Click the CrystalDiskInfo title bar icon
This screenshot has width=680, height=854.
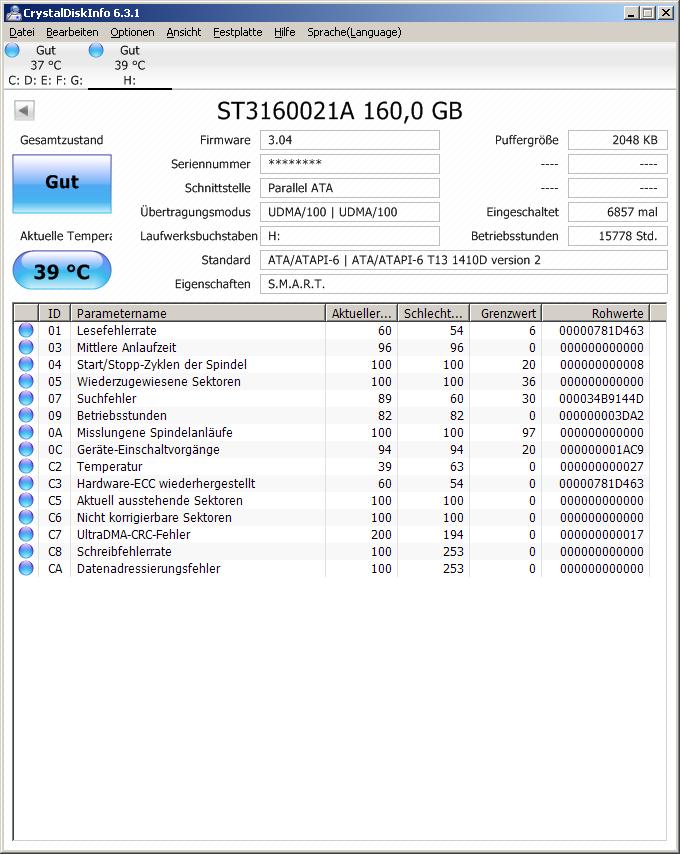tap(13, 12)
